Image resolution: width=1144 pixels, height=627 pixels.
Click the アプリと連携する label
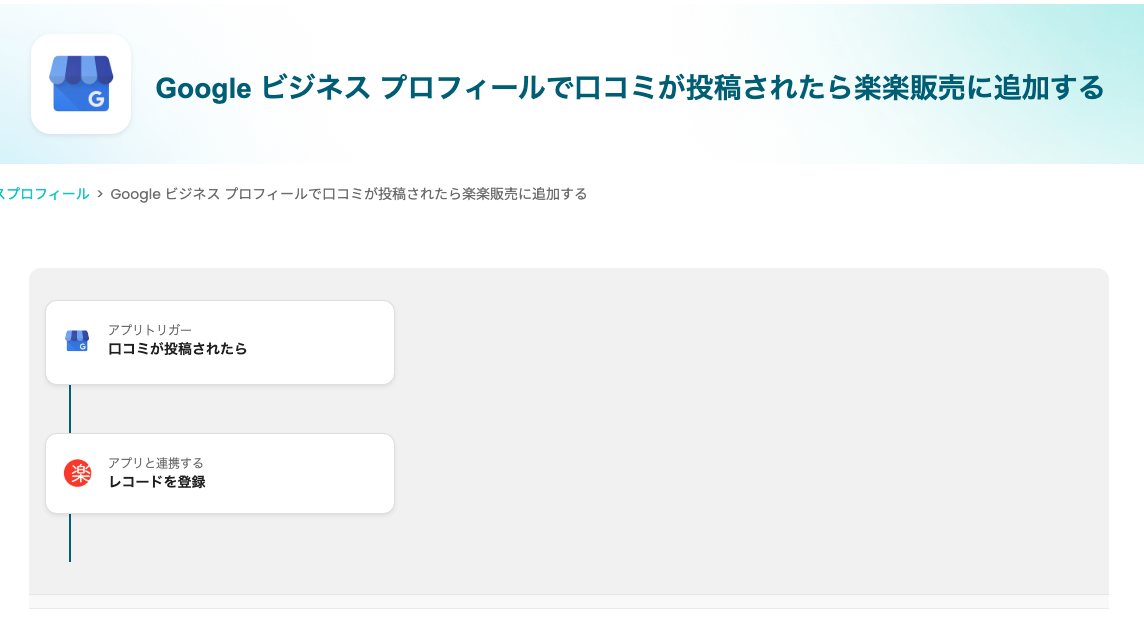pyautogui.click(x=155, y=463)
